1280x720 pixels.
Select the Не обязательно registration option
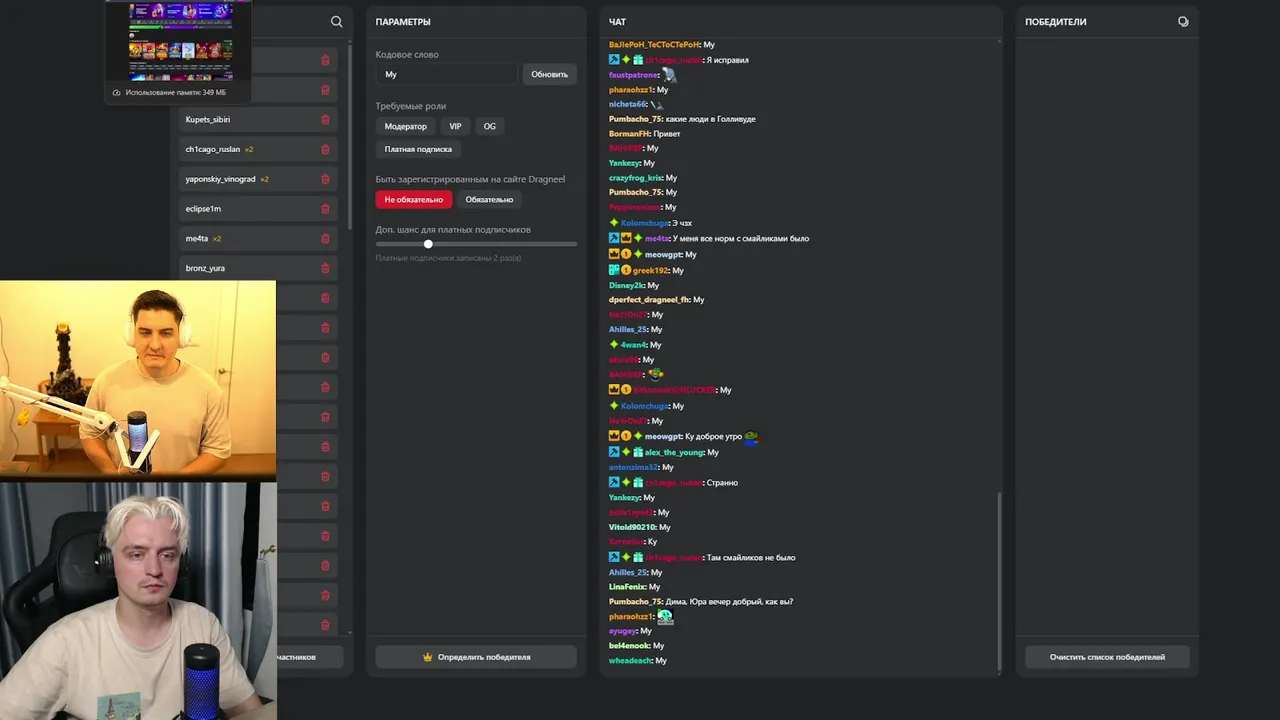414,199
